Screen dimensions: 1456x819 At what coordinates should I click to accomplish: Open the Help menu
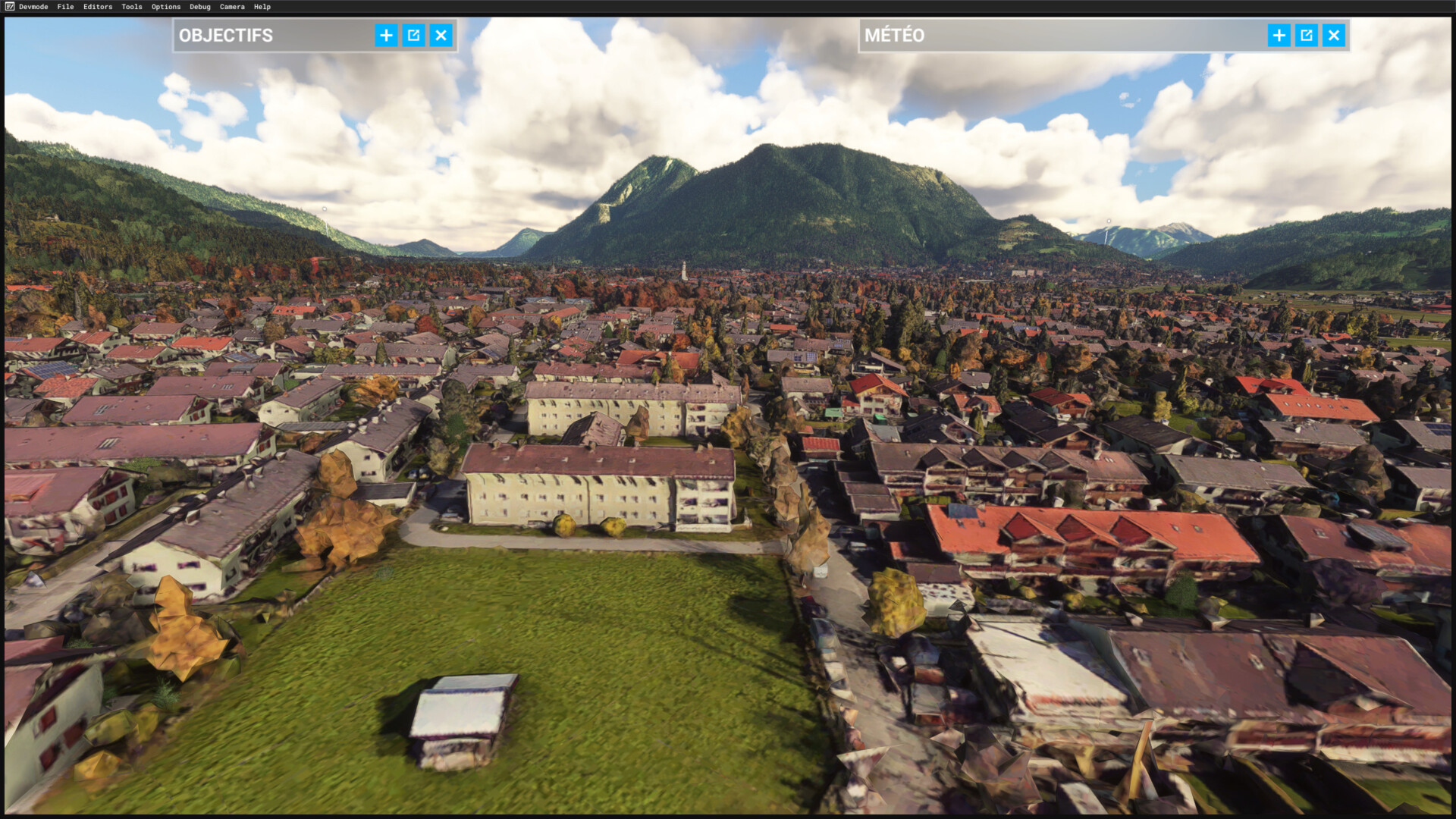pos(262,7)
